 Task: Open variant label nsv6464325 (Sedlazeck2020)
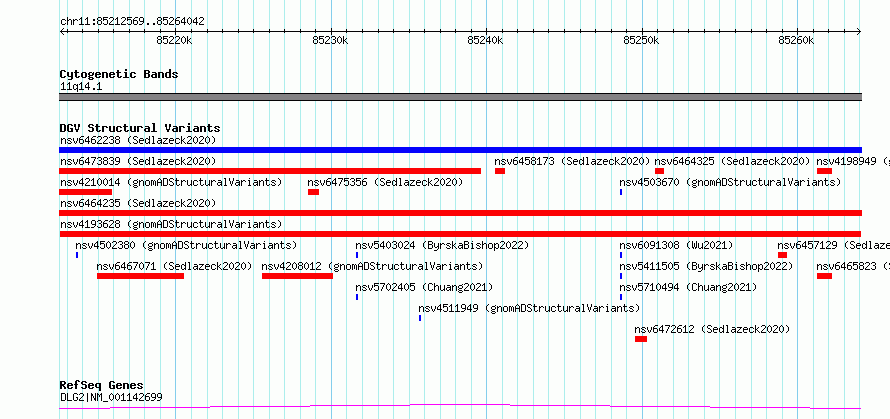click(x=732, y=161)
